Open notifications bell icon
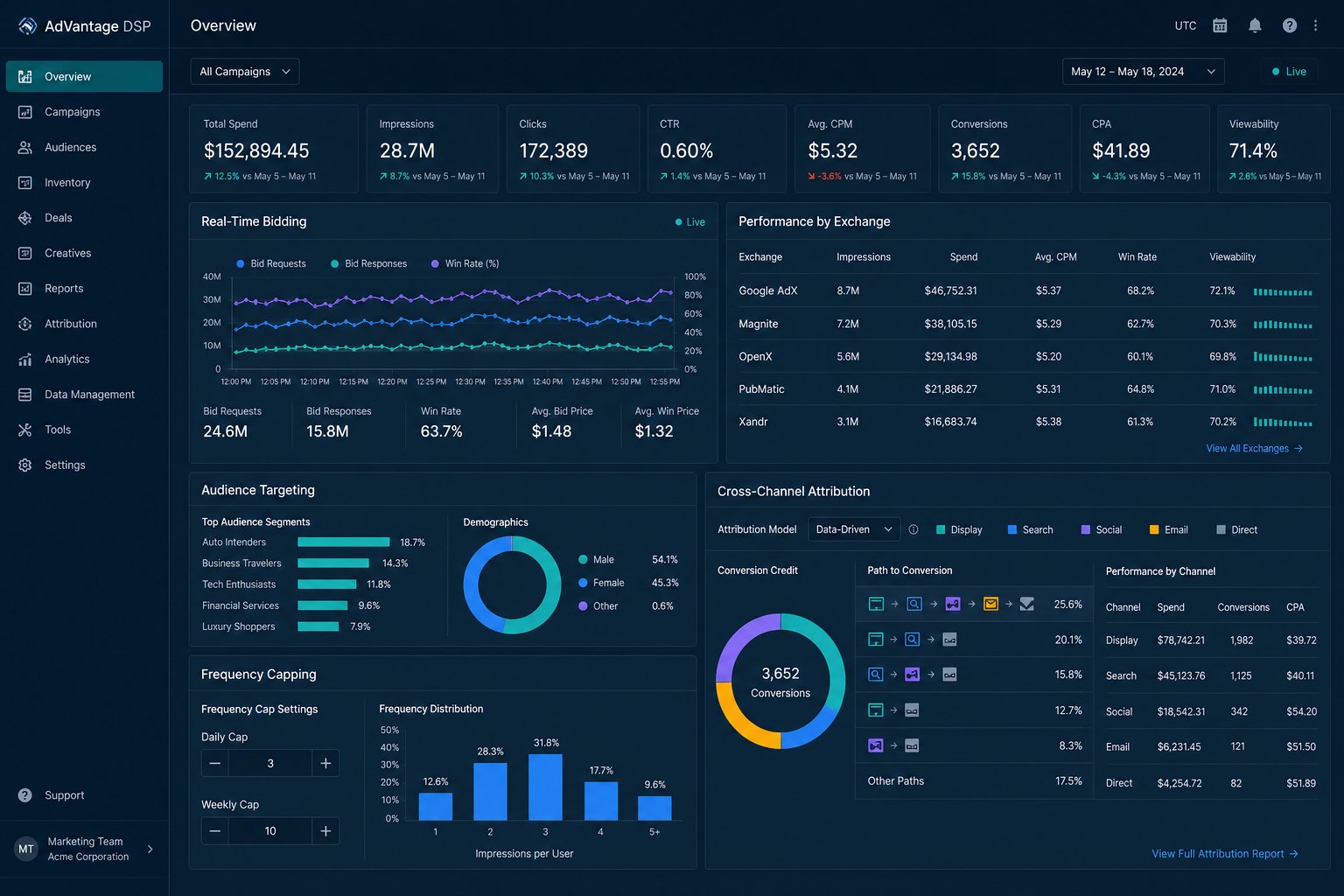Viewport: 1344px width, 896px height. coord(1255,25)
